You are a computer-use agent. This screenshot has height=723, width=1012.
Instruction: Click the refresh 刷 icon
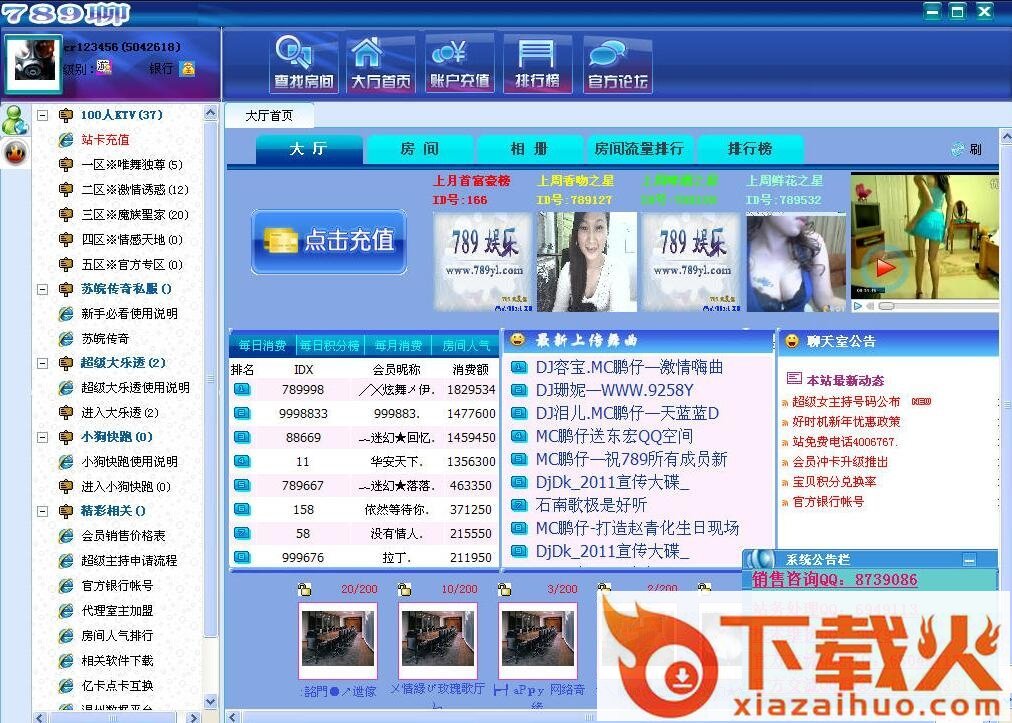click(x=958, y=149)
